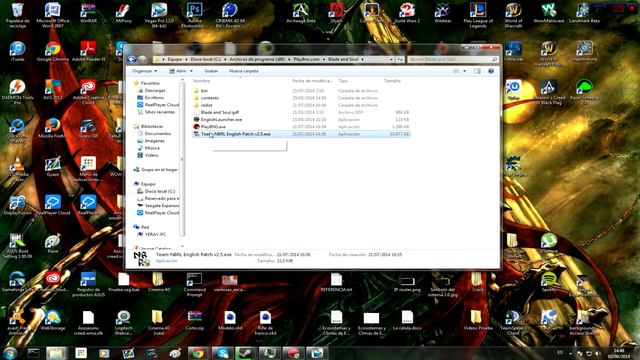Click the taskbar clock and date

619,353
